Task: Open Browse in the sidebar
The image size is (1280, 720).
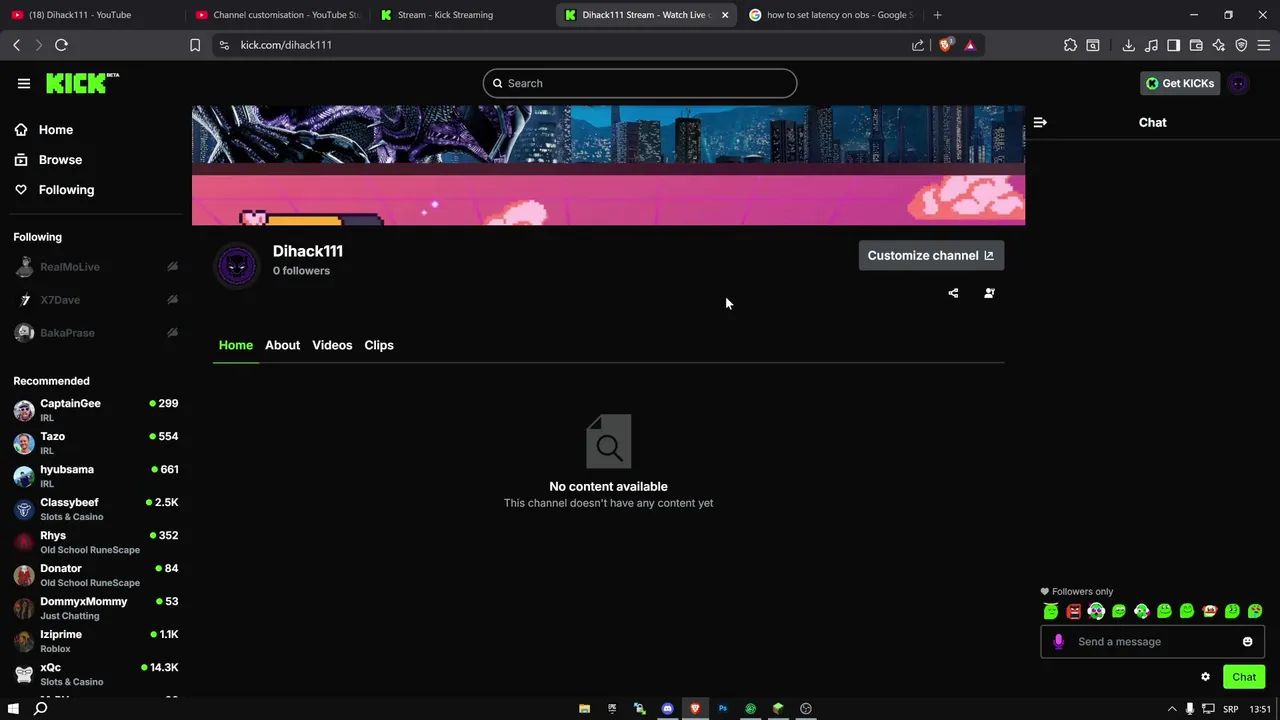Action: (x=48, y=160)
